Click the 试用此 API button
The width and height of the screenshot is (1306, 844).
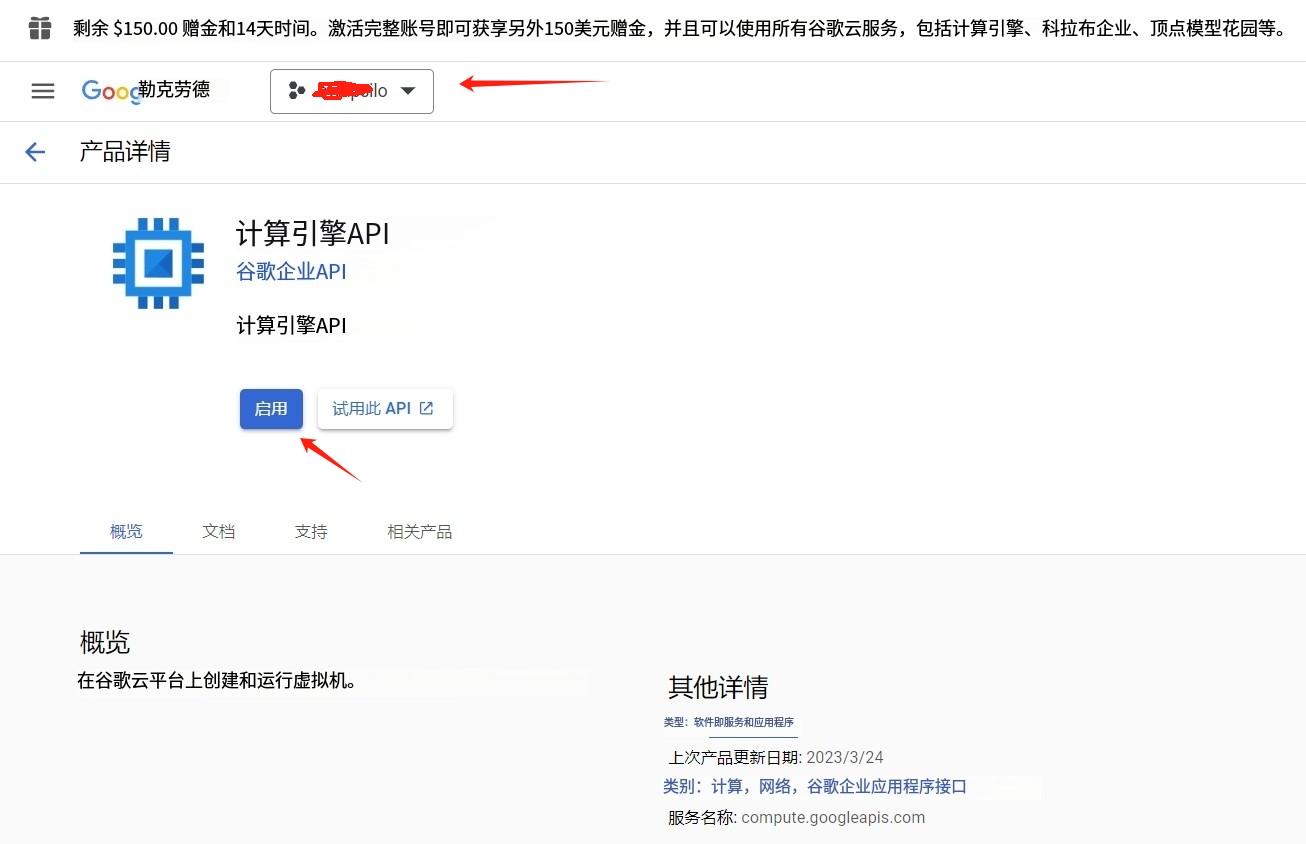coord(385,409)
